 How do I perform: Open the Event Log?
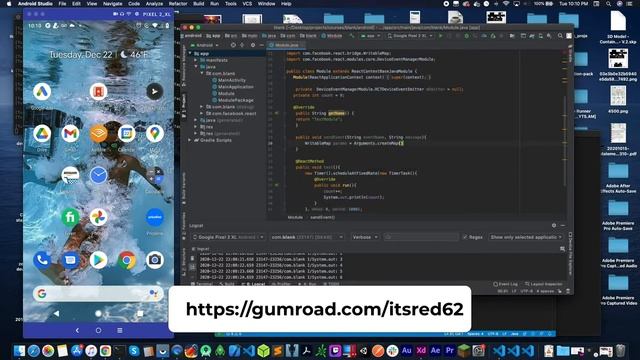click(x=505, y=284)
